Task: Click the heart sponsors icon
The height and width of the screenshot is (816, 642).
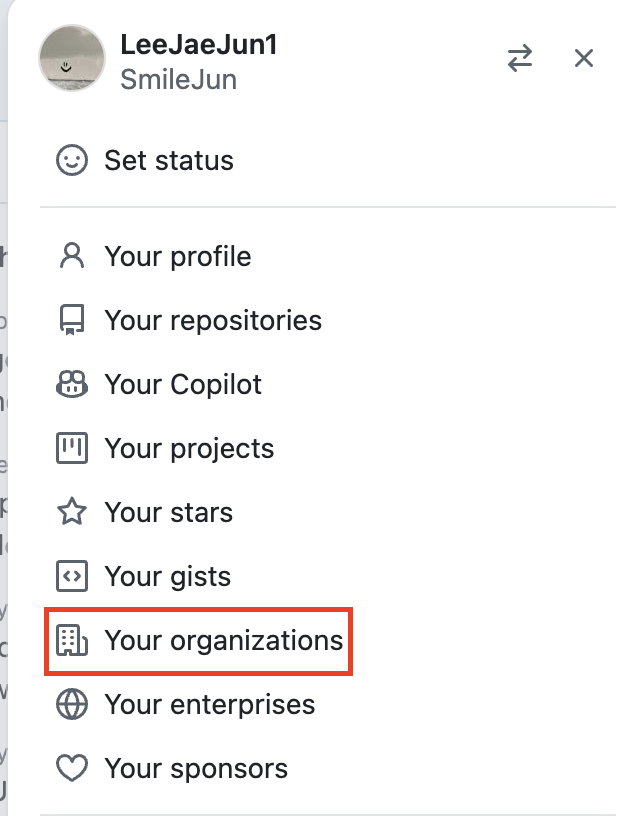Action: click(72, 769)
